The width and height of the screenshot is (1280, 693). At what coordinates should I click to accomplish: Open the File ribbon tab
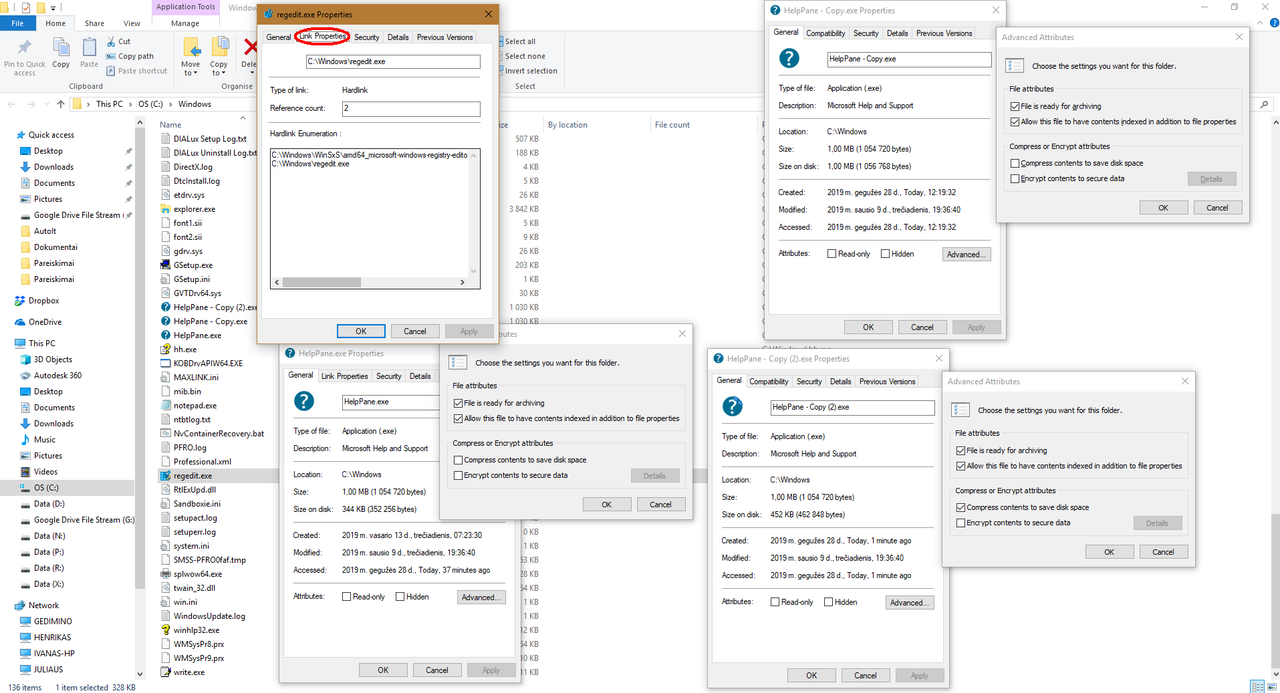18,23
